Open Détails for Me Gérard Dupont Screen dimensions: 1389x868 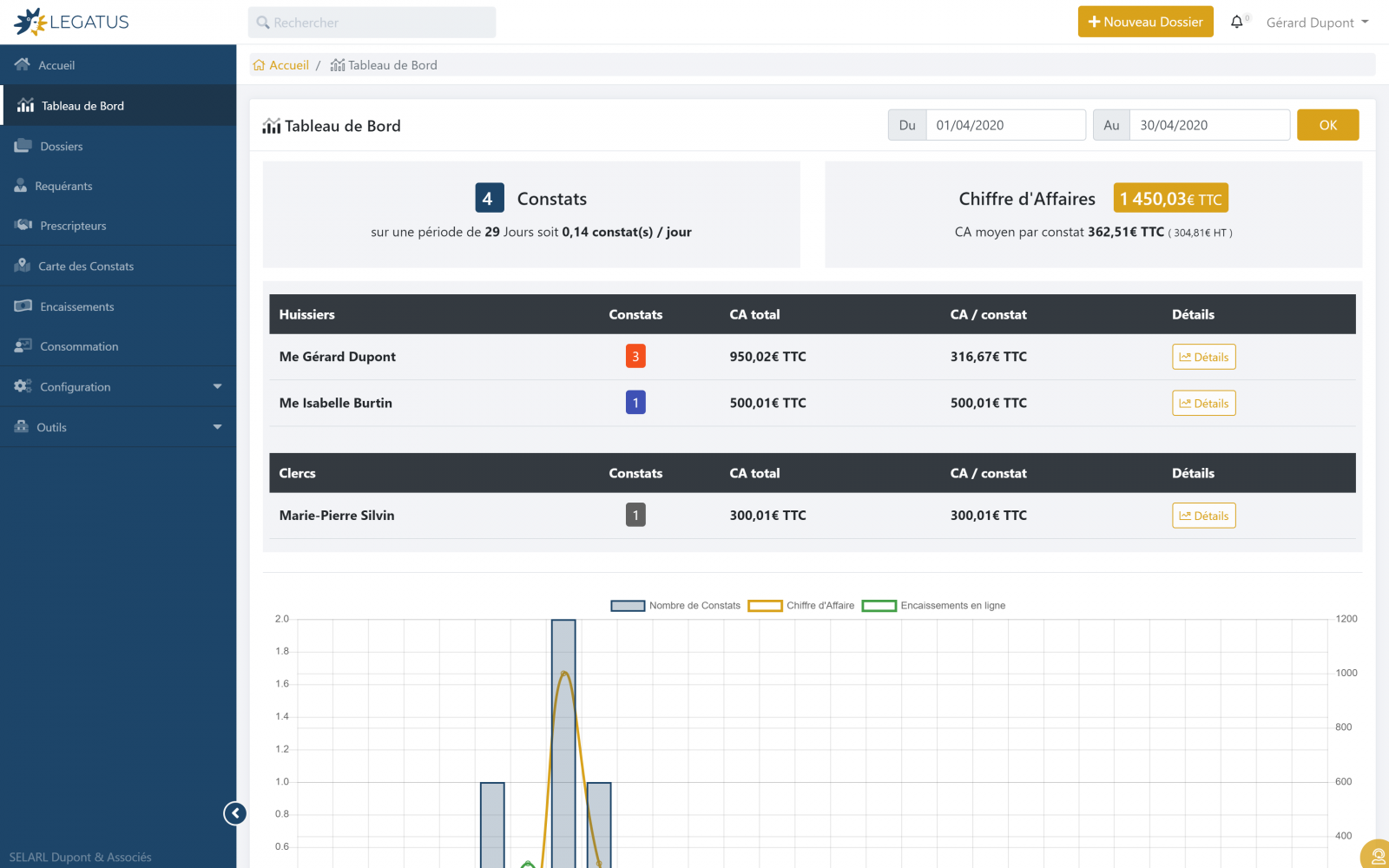click(1203, 357)
